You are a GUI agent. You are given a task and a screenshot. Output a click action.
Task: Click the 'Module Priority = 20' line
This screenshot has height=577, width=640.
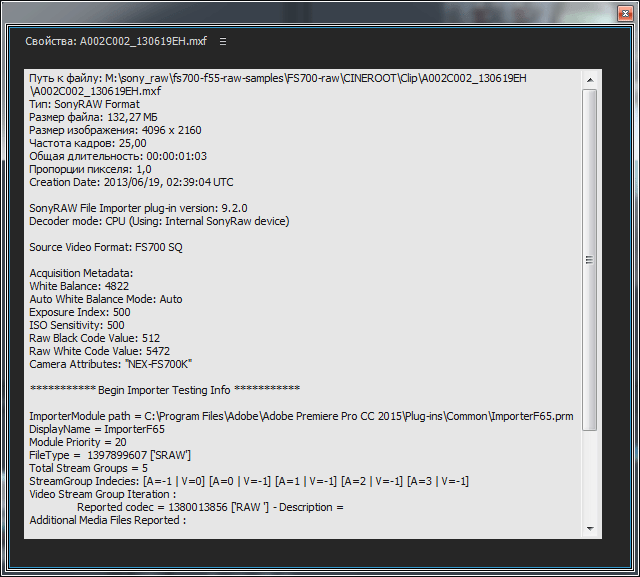coord(78,442)
